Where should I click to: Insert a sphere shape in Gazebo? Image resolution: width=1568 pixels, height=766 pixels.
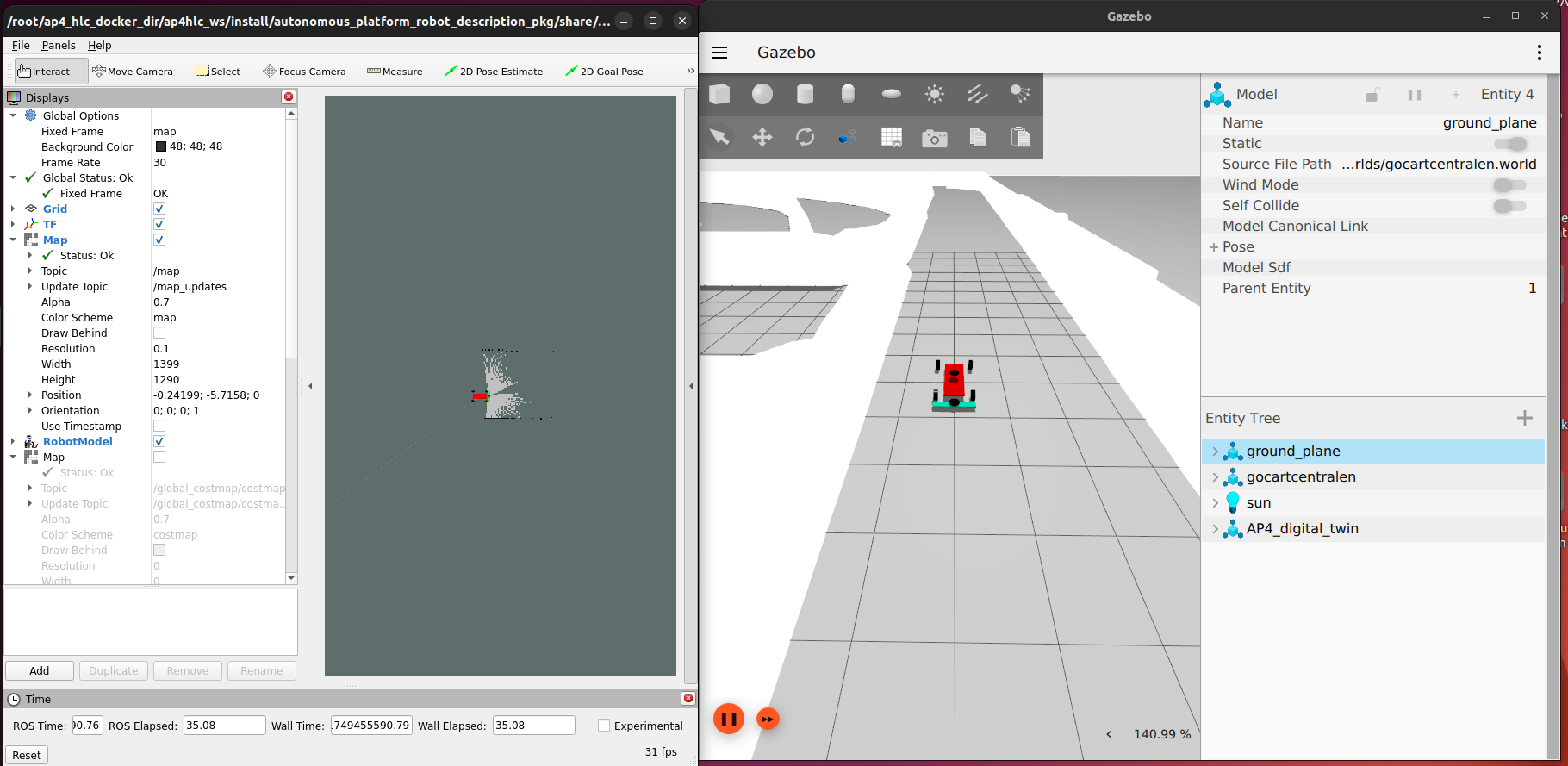(x=762, y=94)
